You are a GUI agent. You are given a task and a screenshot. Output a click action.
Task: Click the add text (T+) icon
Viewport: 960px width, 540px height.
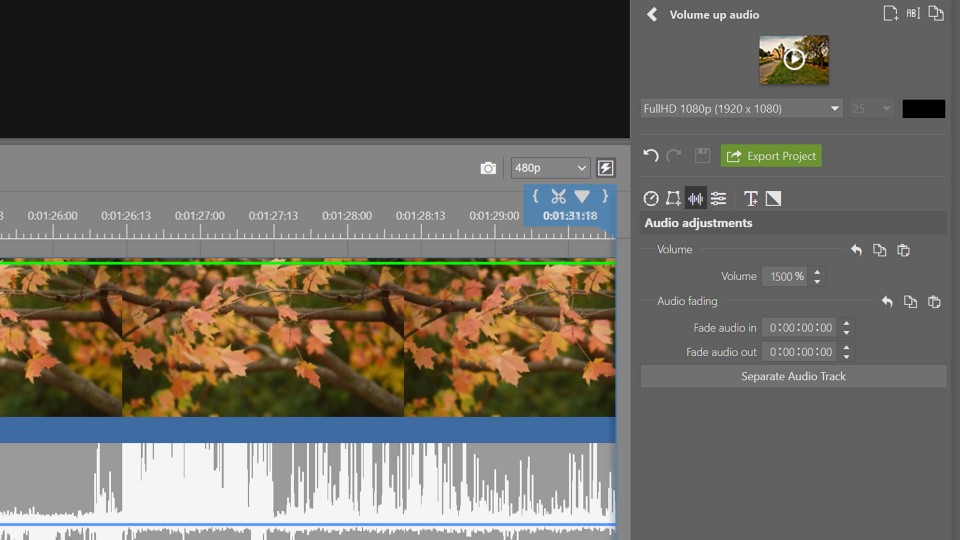[x=751, y=199]
